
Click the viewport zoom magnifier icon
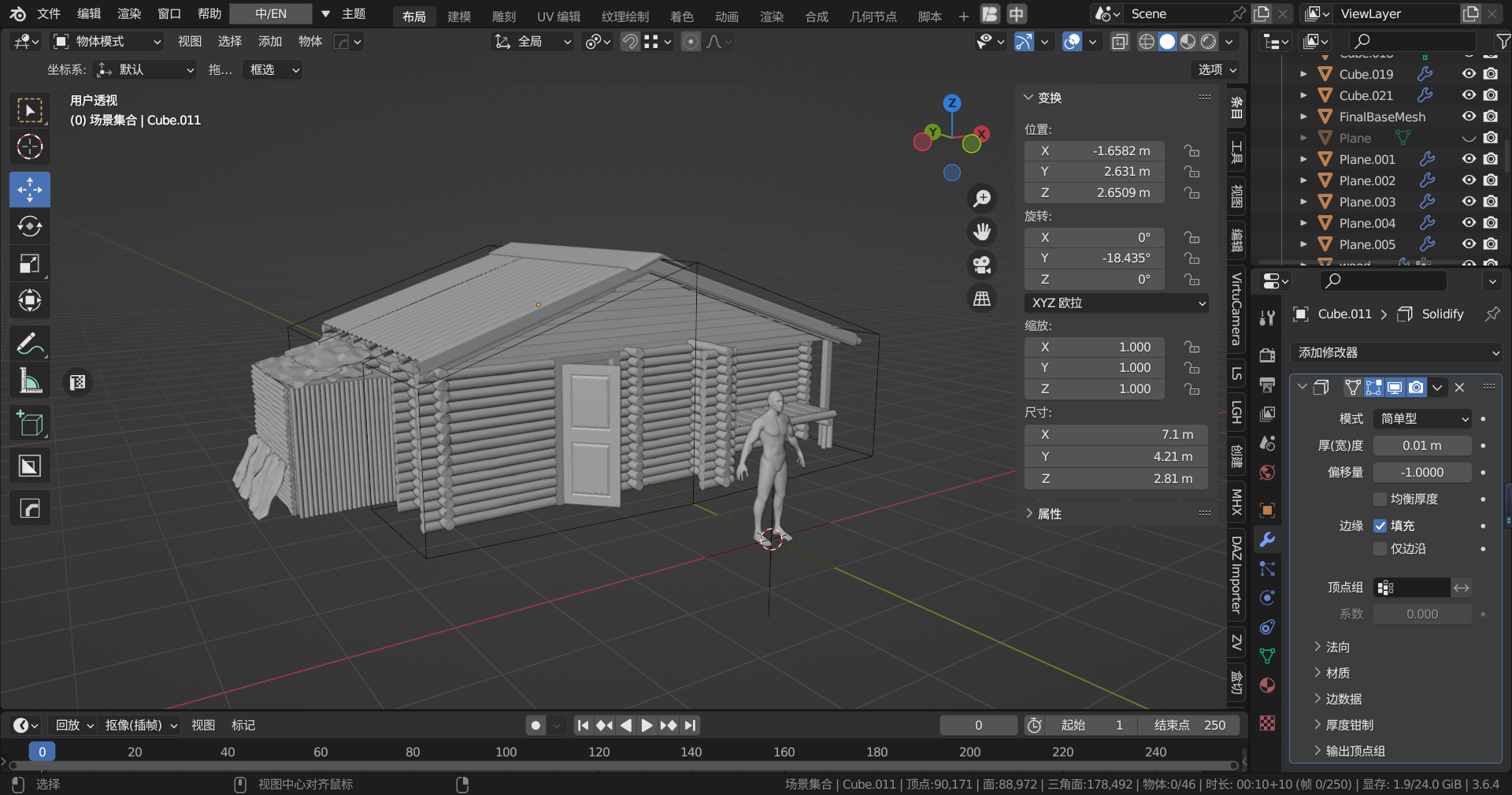(x=982, y=199)
